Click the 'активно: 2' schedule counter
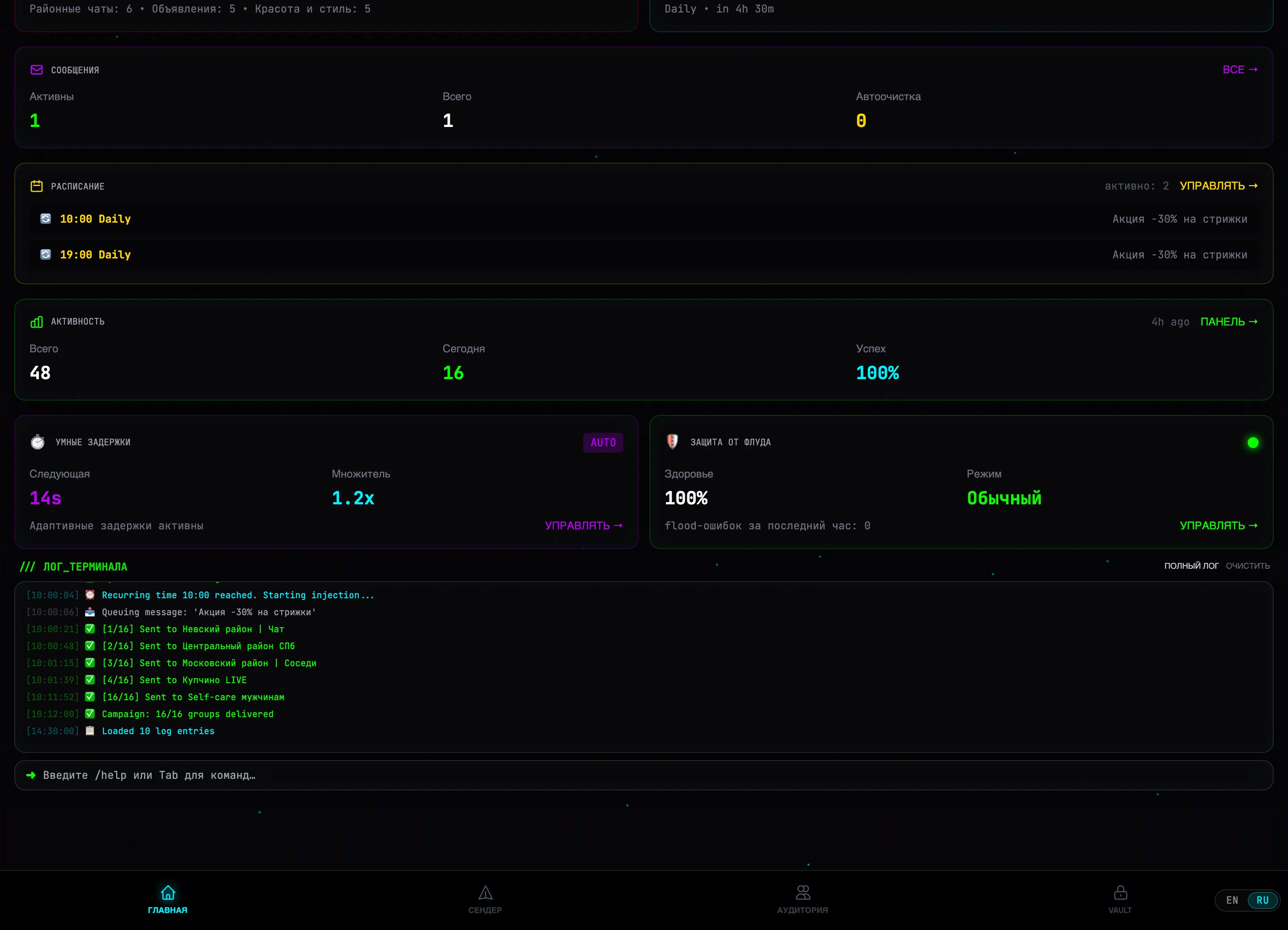Viewport: 1288px width, 930px height. click(1136, 186)
